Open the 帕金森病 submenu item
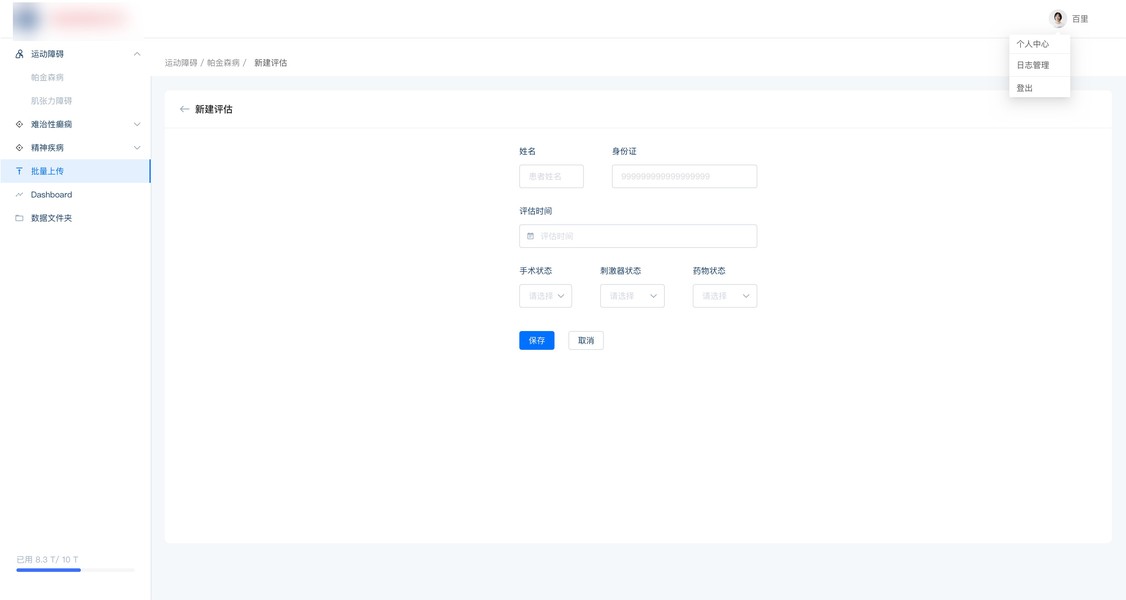 [47, 78]
